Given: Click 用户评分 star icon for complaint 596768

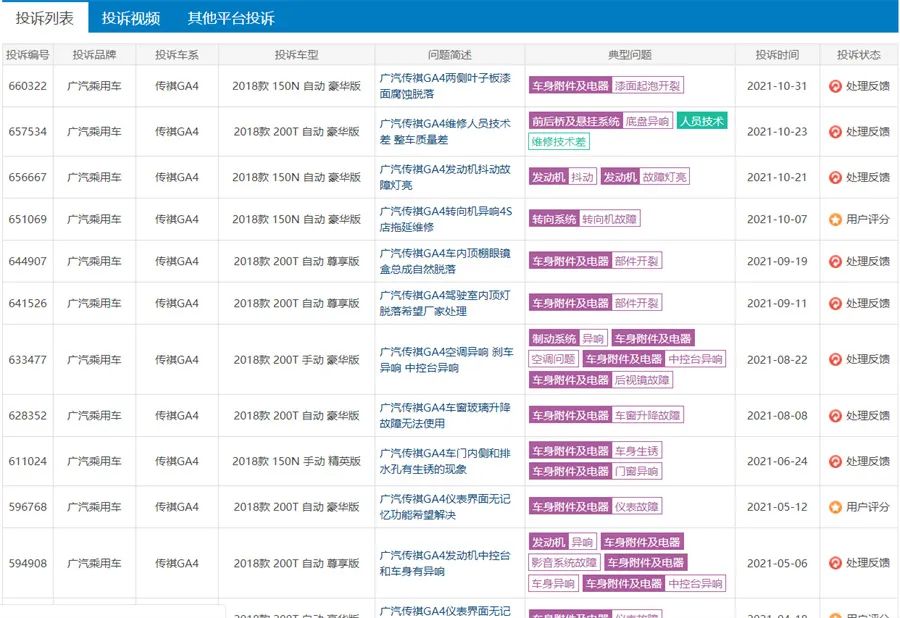Looking at the screenshot, I should point(835,507).
